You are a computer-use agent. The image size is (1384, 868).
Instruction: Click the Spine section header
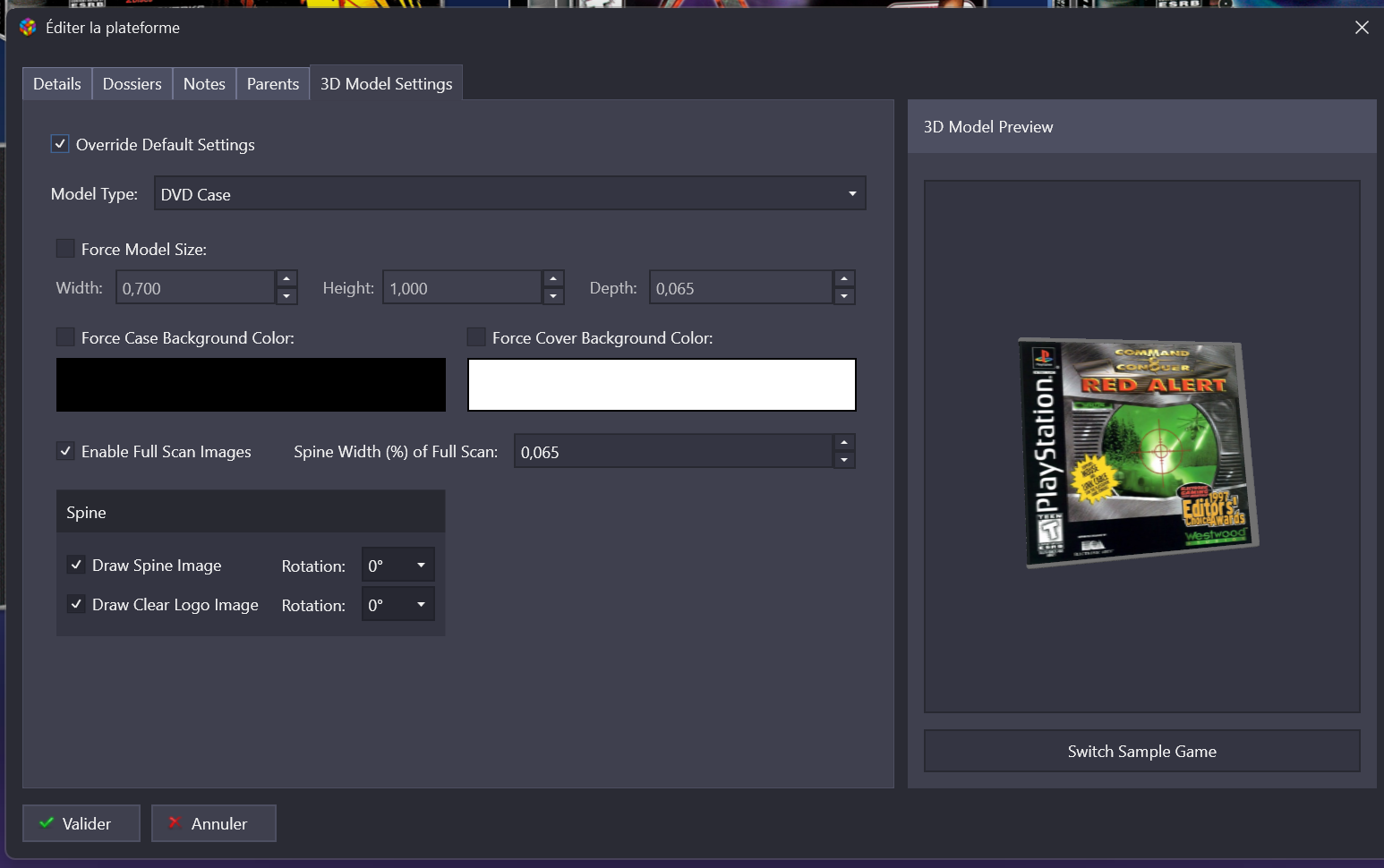(x=251, y=512)
